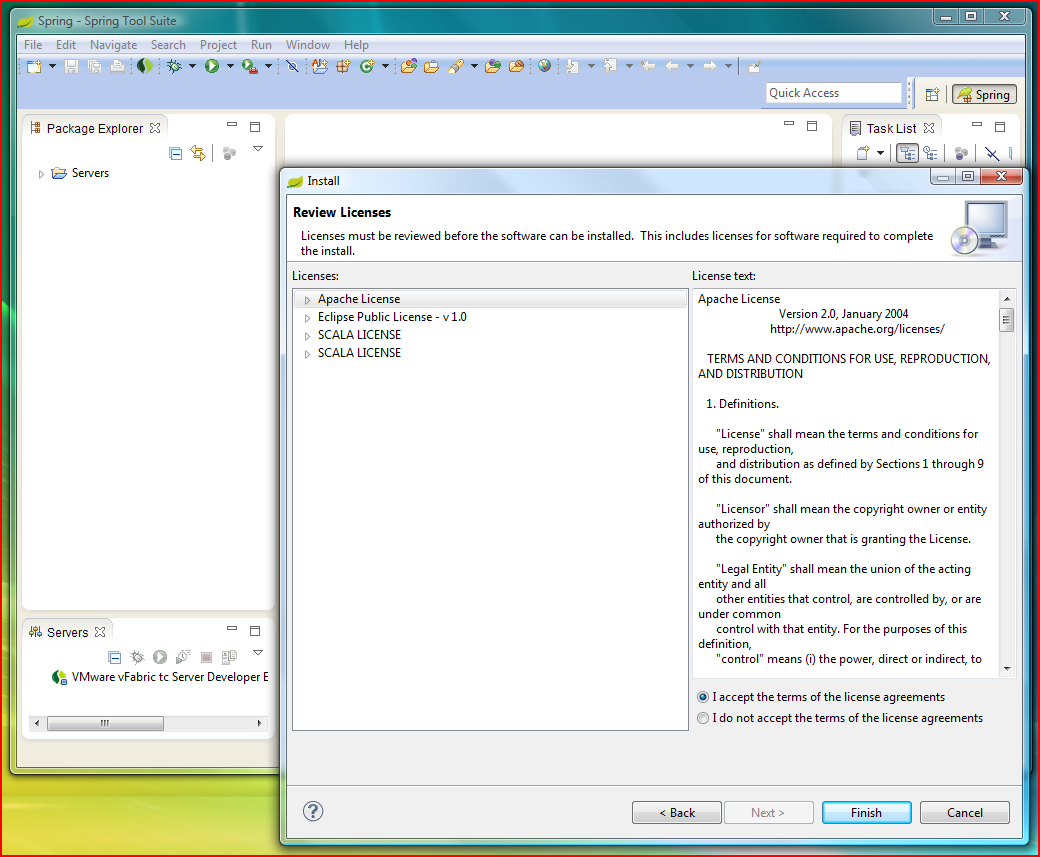Image resolution: width=1040 pixels, height=857 pixels.
Task: Select 'I accept the terms' license option
Action: (703, 697)
